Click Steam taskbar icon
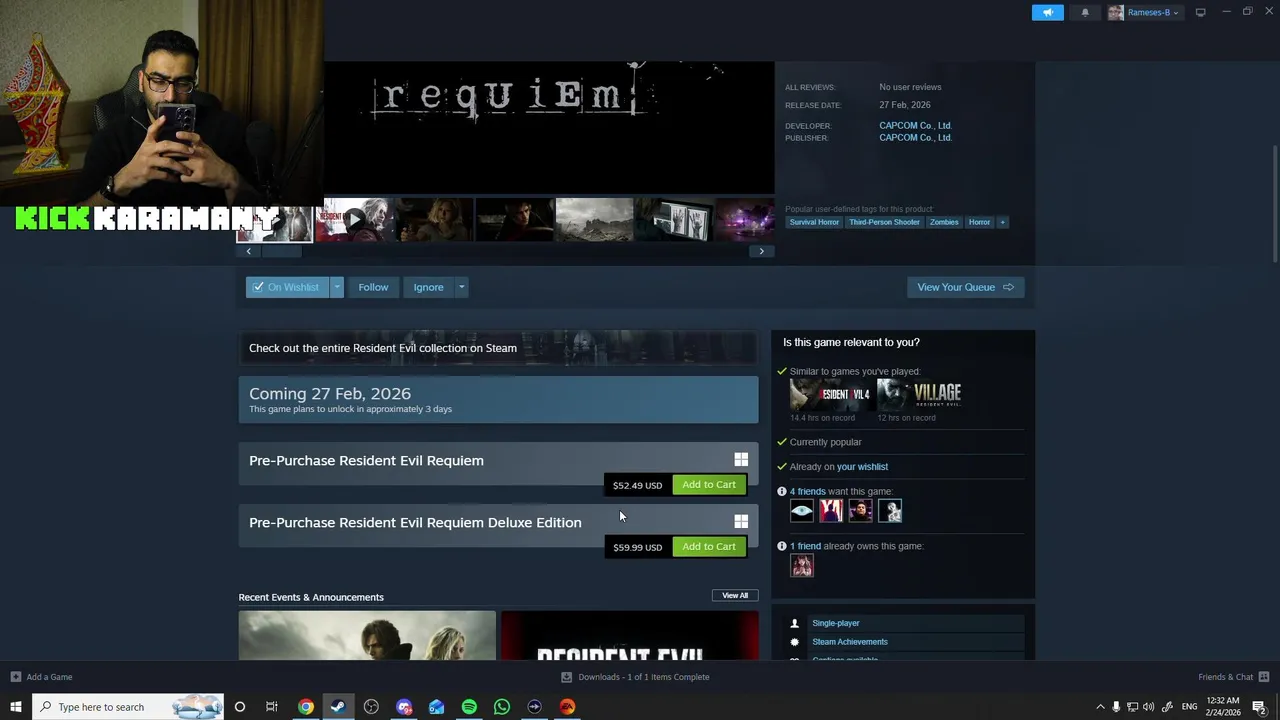Screen dimensions: 1280x720 click(338, 707)
